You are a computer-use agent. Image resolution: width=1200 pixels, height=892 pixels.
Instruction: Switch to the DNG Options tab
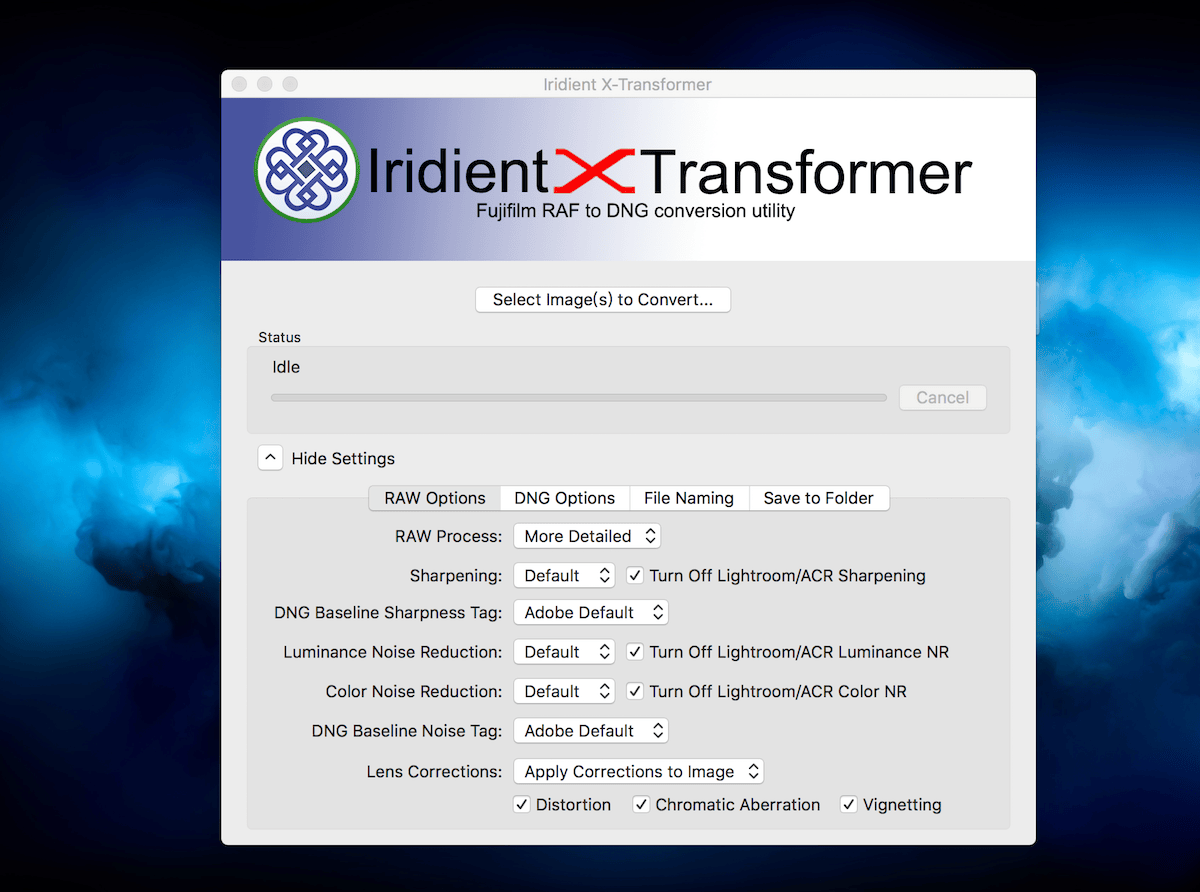tap(565, 498)
